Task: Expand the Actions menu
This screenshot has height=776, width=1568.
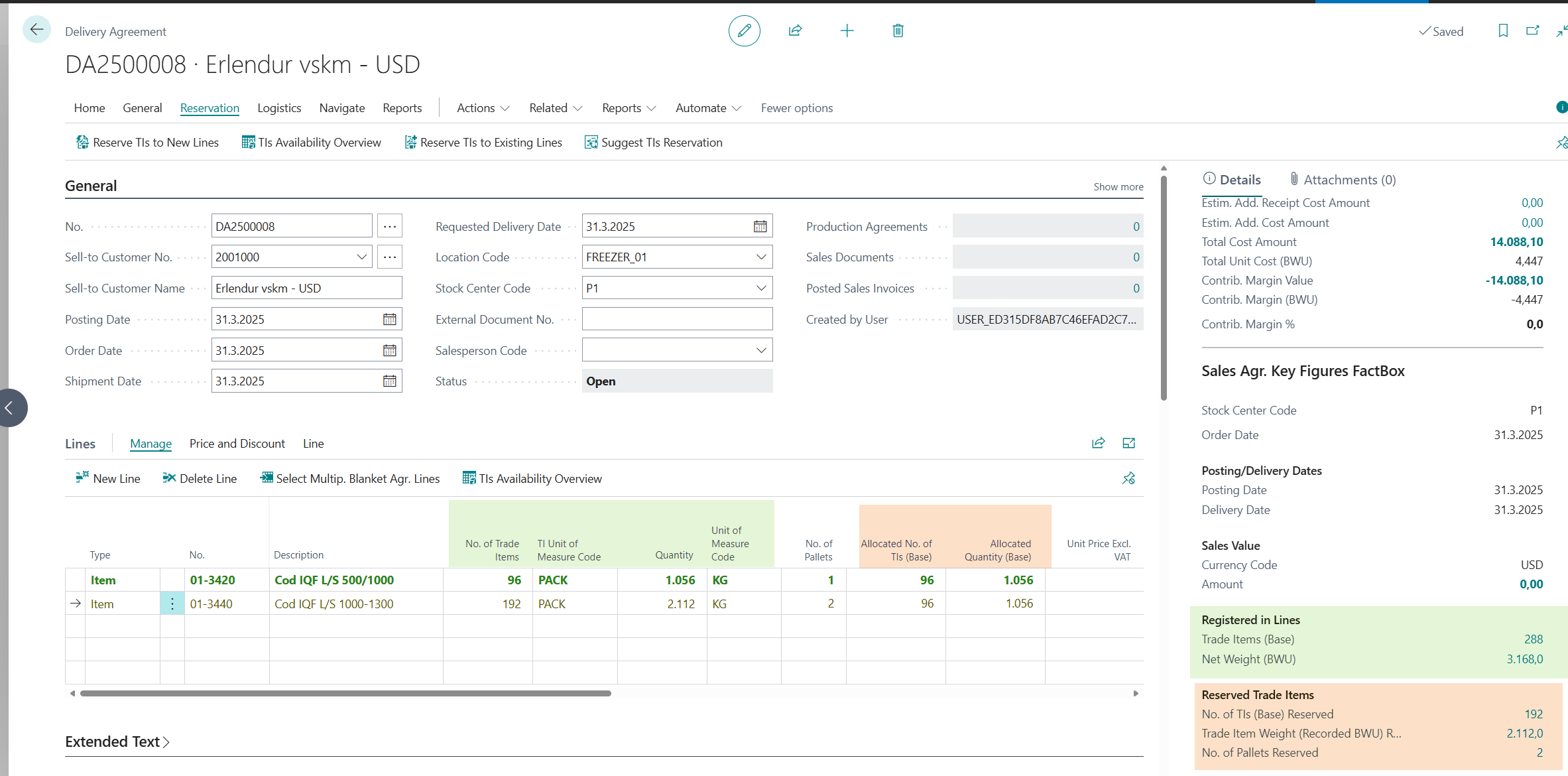Action: 483,107
